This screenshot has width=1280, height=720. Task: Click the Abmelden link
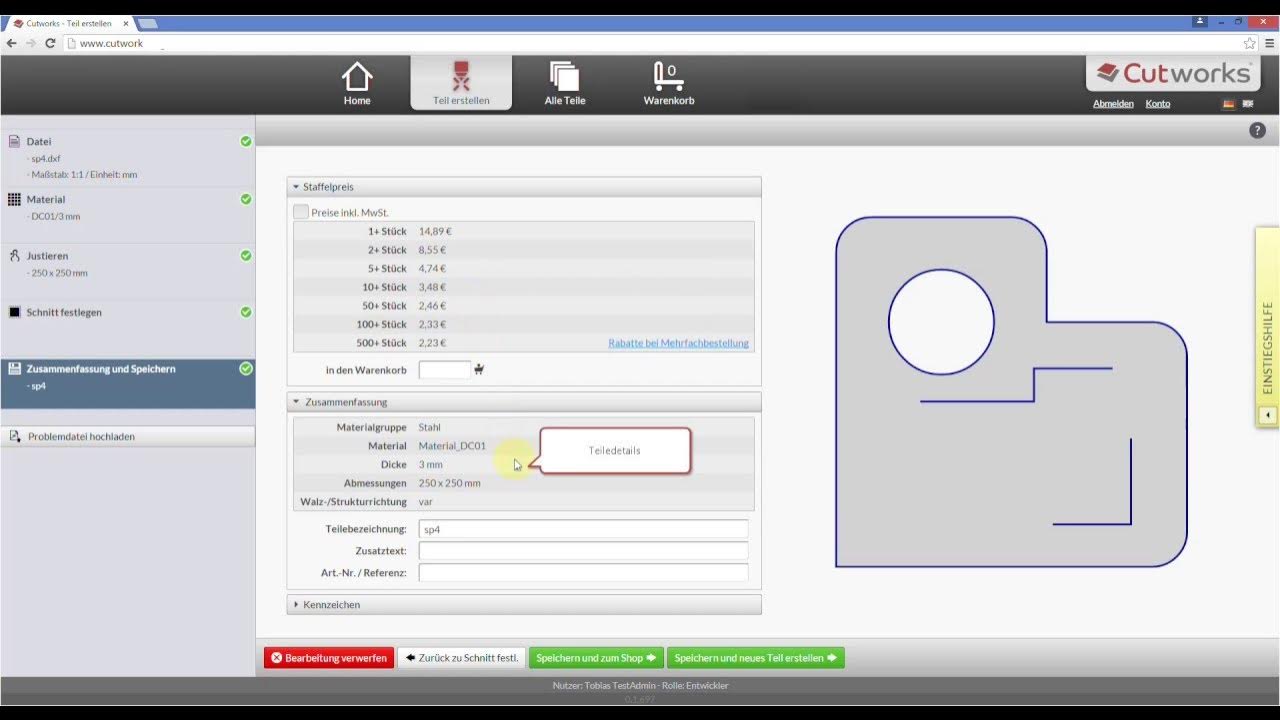tap(1113, 104)
